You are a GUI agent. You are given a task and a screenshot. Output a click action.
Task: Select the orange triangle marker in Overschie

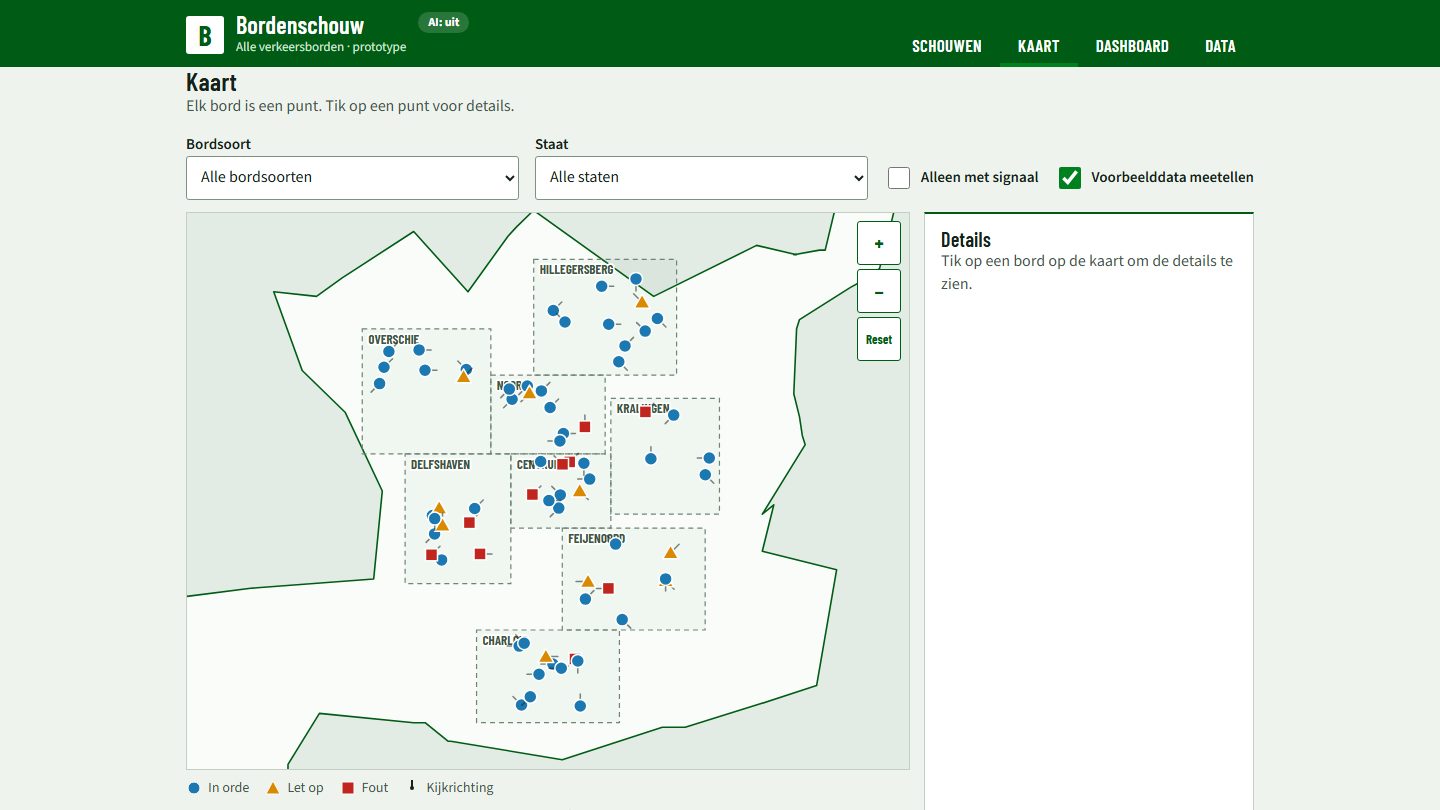[x=463, y=376]
